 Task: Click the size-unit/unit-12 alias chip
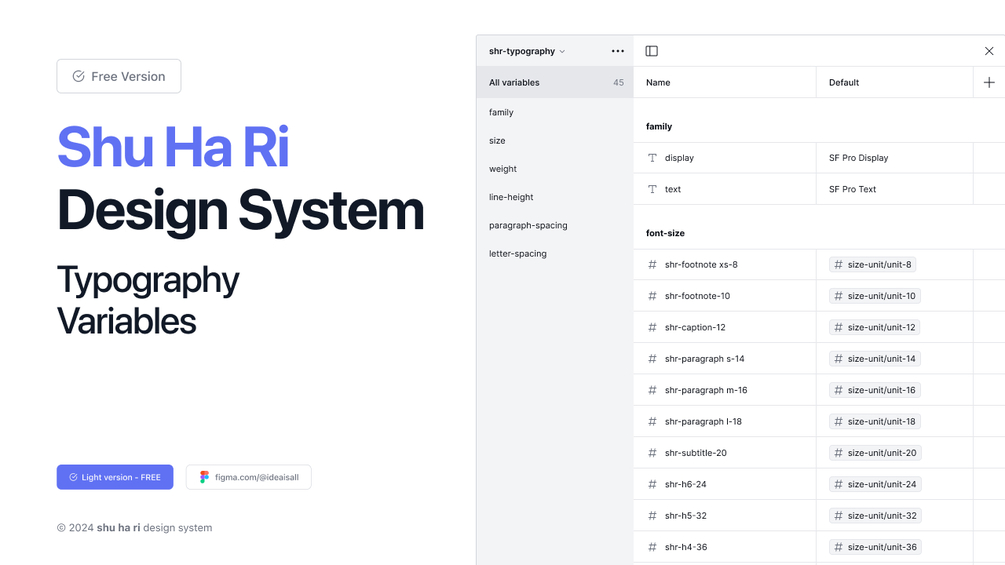tap(875, 327)
